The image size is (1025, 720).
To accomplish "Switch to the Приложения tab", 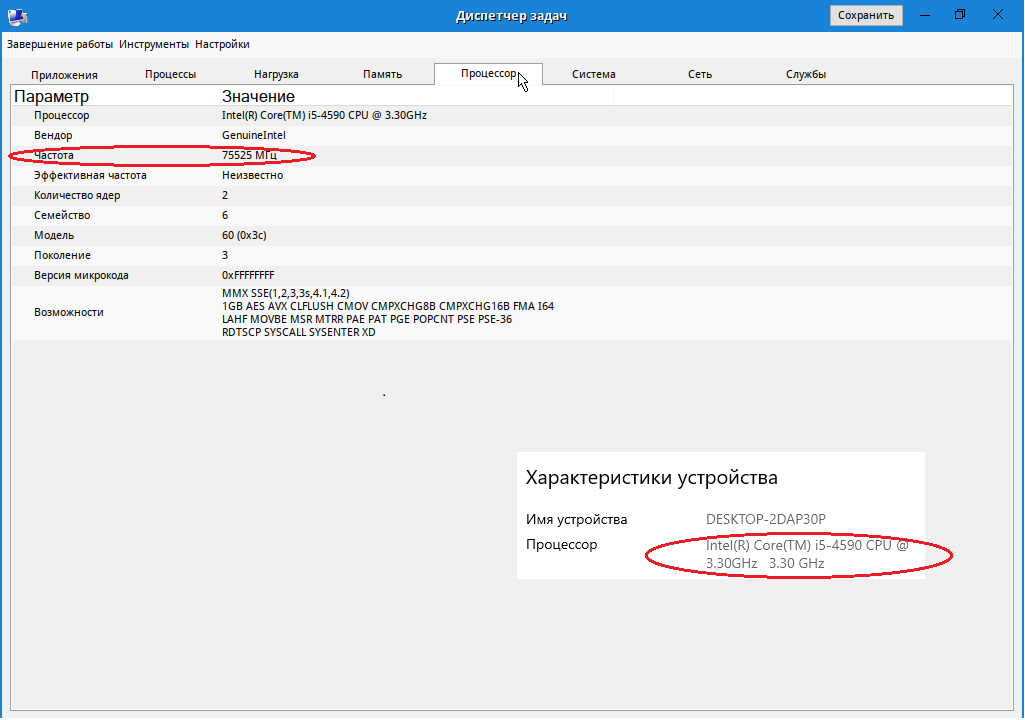I will (64, 75).
